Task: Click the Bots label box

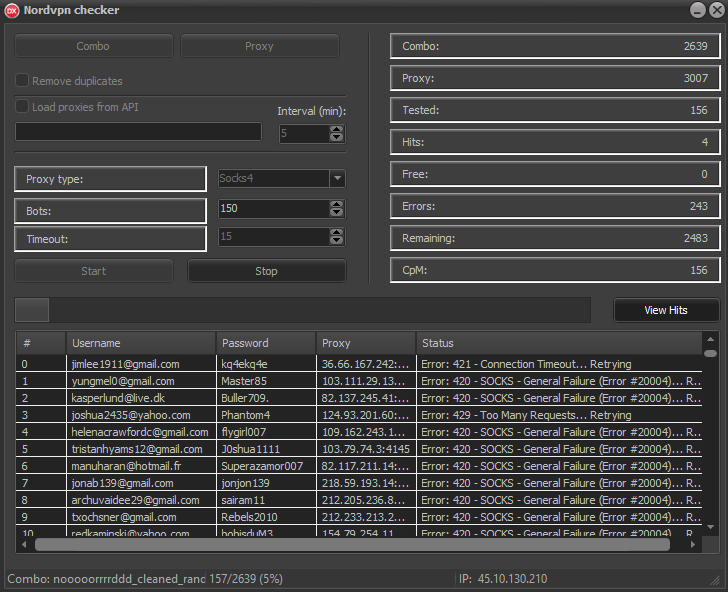Action: point(110,211)
